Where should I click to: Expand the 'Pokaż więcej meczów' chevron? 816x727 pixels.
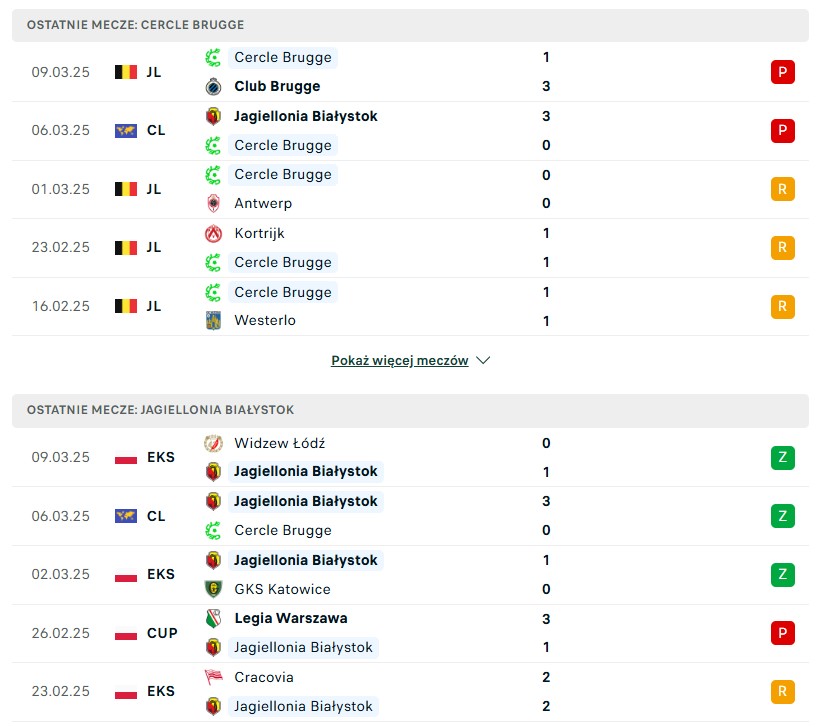[483, 361]
